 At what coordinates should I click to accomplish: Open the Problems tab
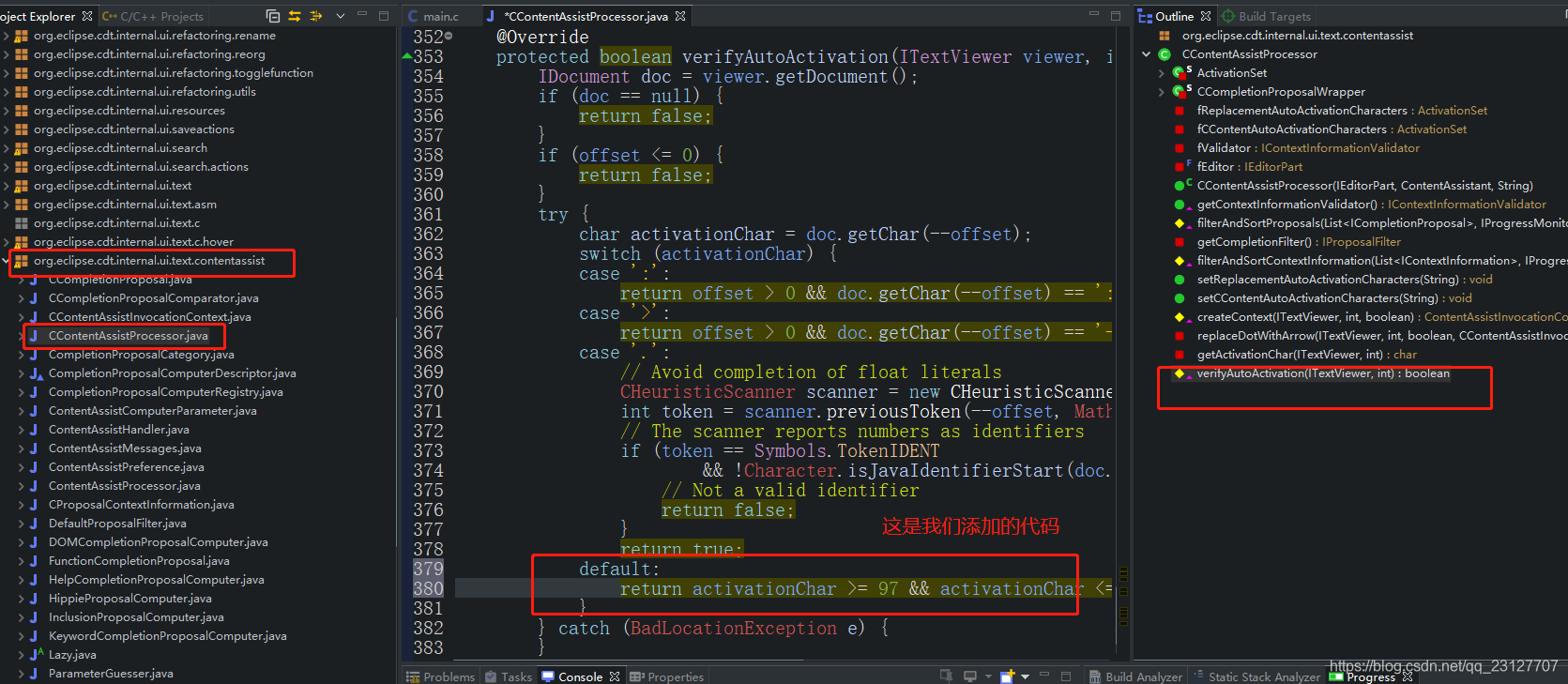[440, 676]
